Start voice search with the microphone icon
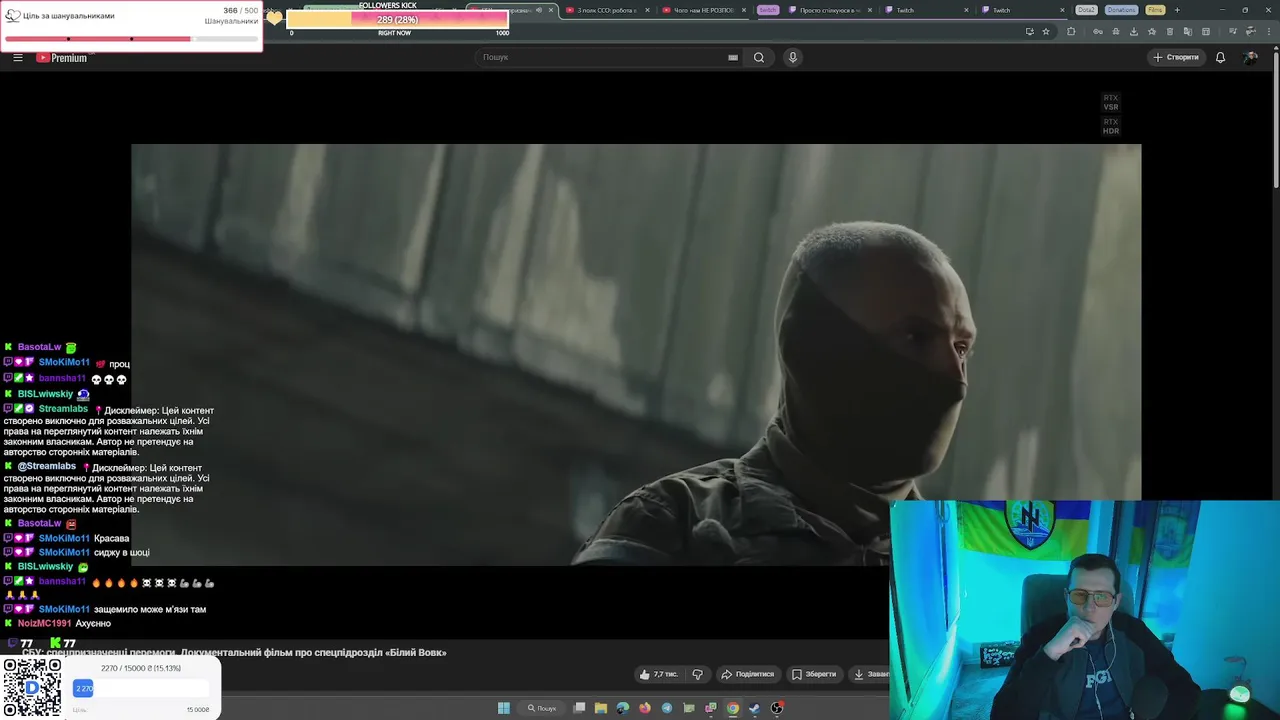Image resolution: width=1280 pixels, height=720 pixels. (793, 57)
